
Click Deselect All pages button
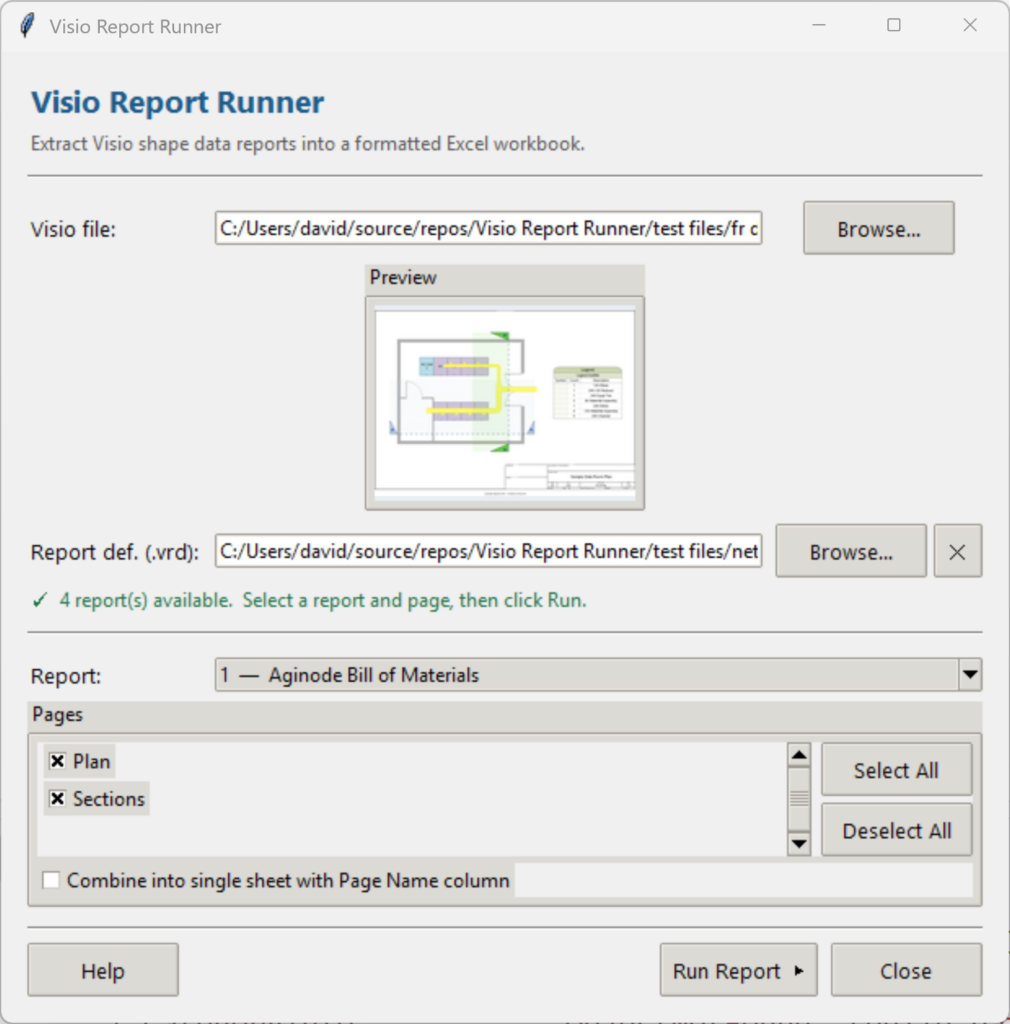(896, 830)
